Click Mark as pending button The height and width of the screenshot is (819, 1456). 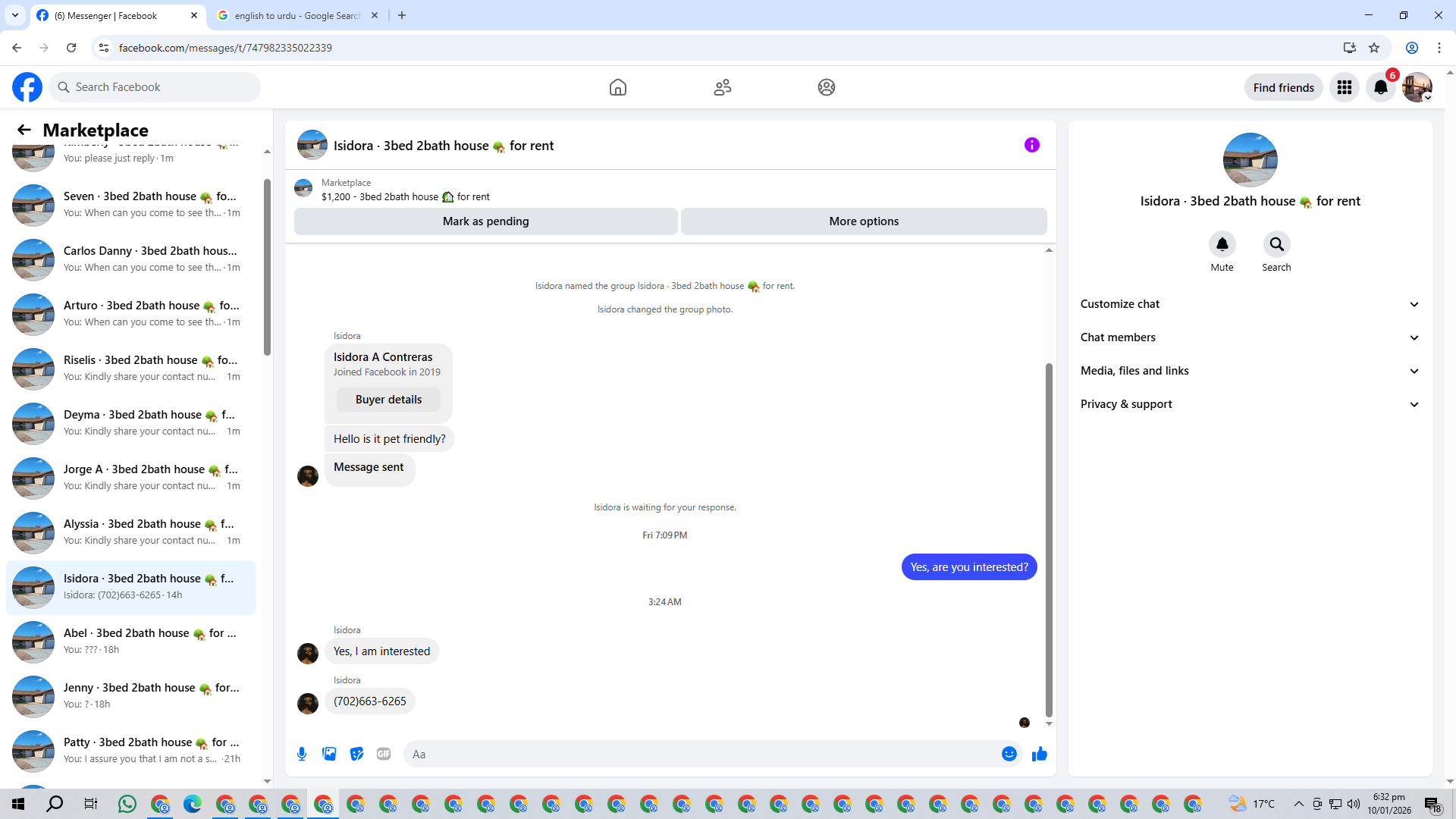click(x=485, y=221)
